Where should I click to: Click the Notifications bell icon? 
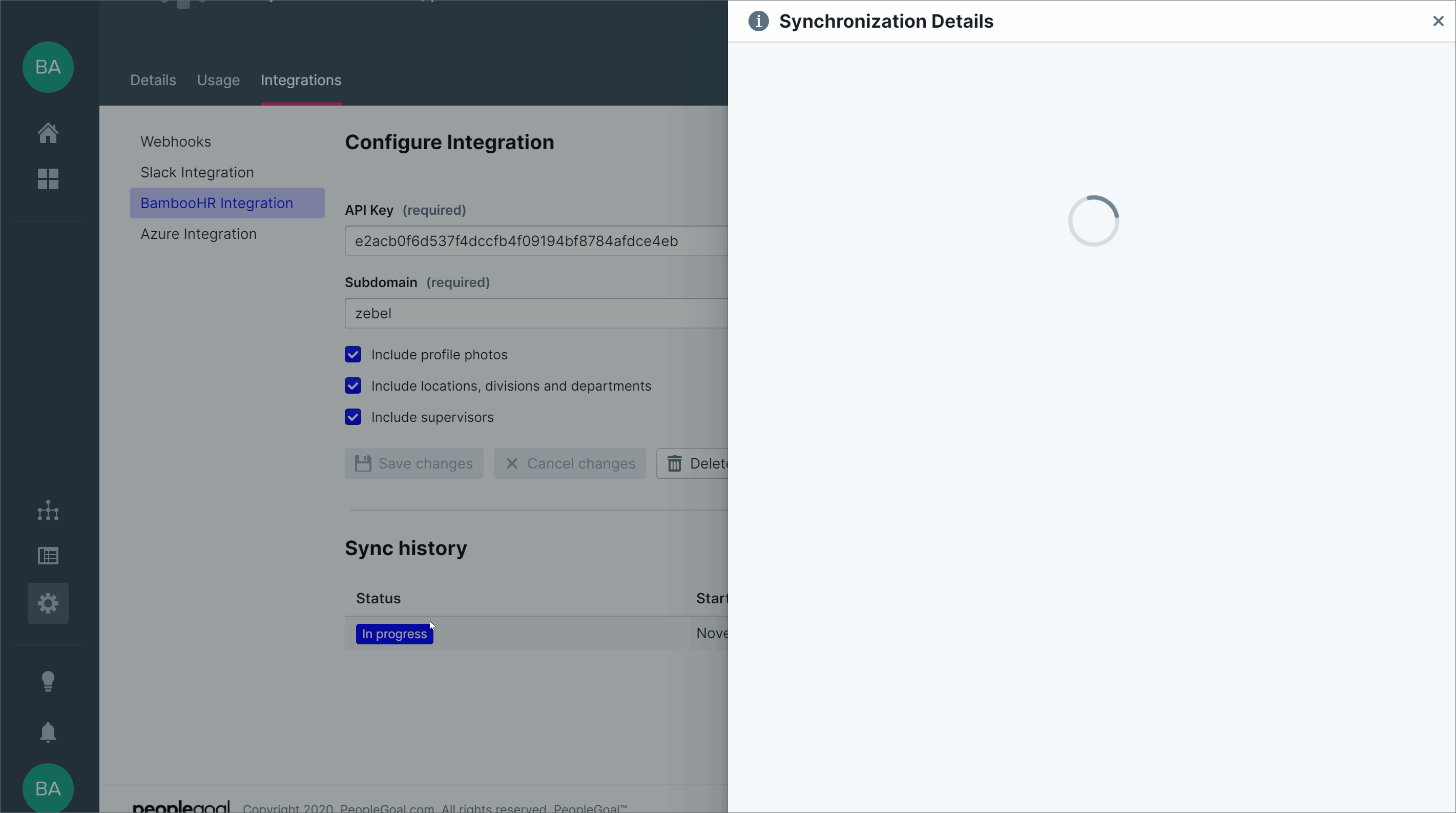click(x=48, y=732)
